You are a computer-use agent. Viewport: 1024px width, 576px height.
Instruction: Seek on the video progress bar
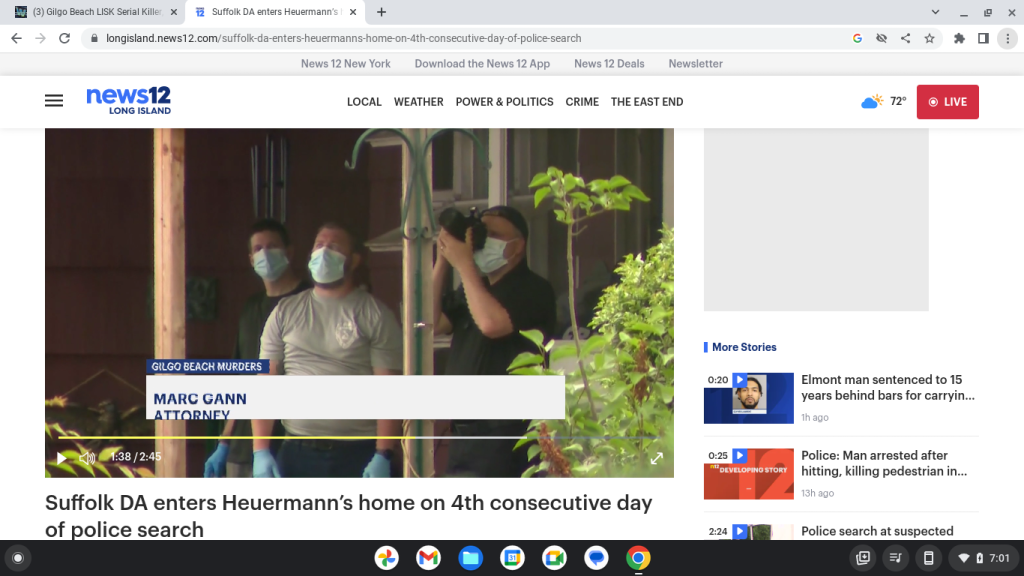[x=300, y=438]
